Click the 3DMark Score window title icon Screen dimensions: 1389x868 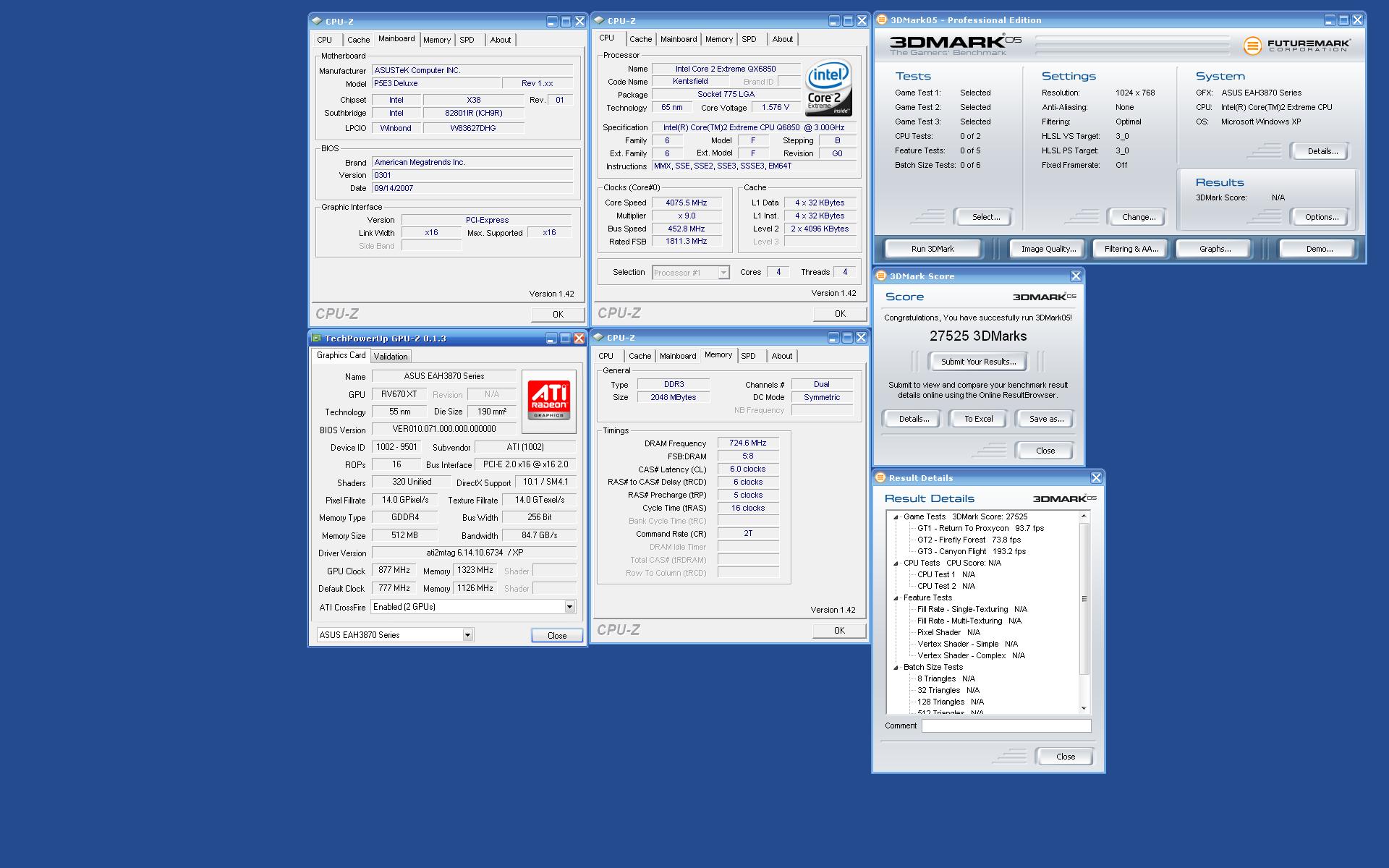[881, 276]
